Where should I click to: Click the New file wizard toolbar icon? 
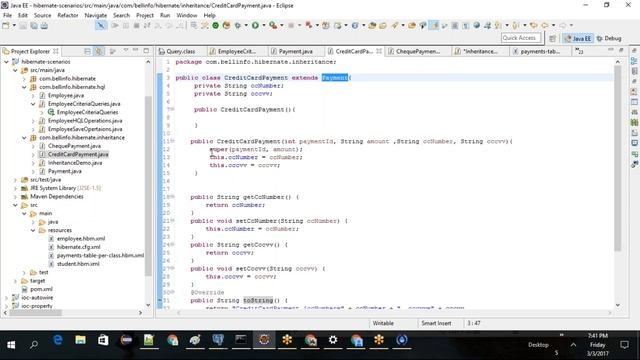[6, 26]
